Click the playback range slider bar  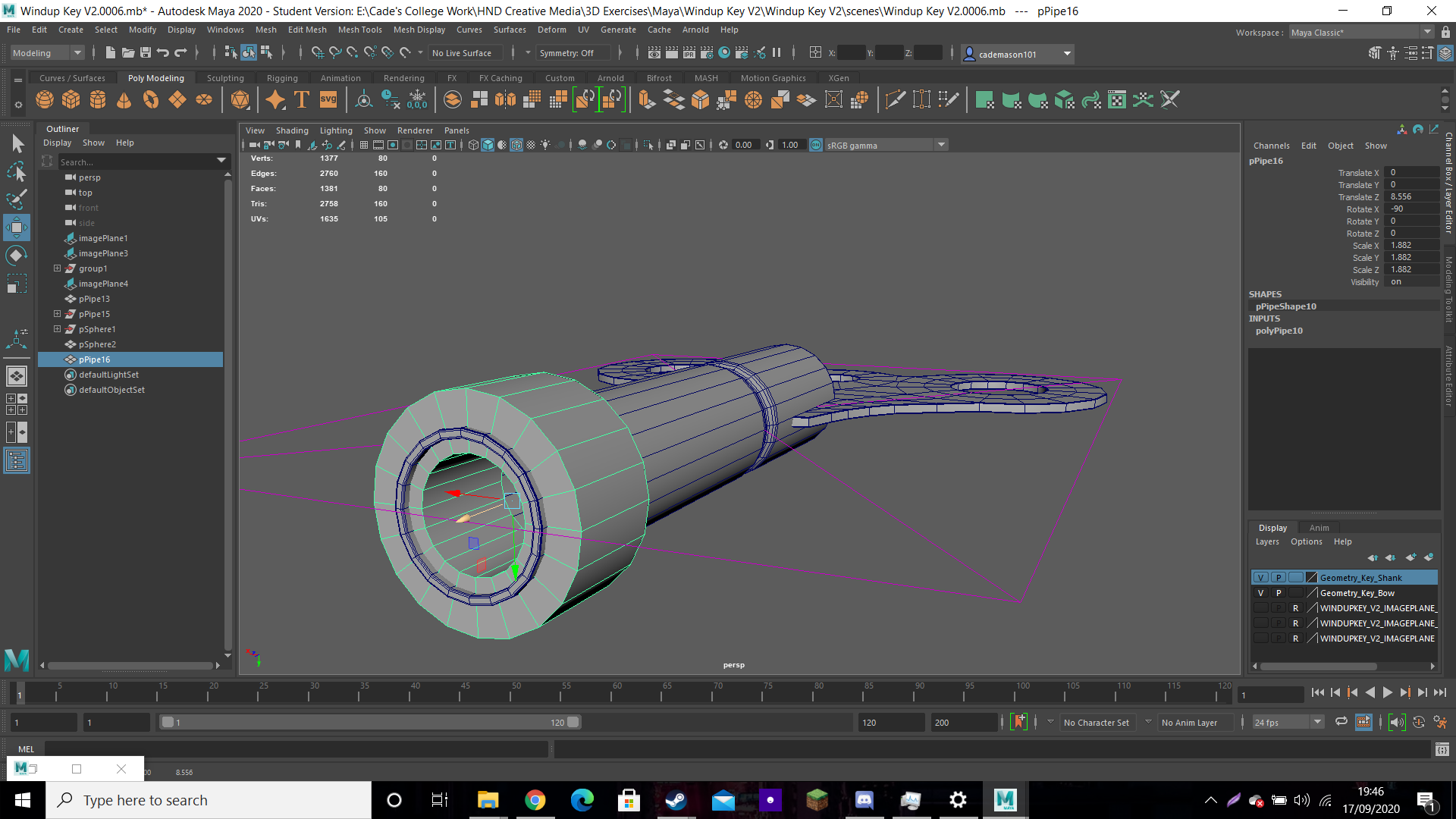coord(369,723)
